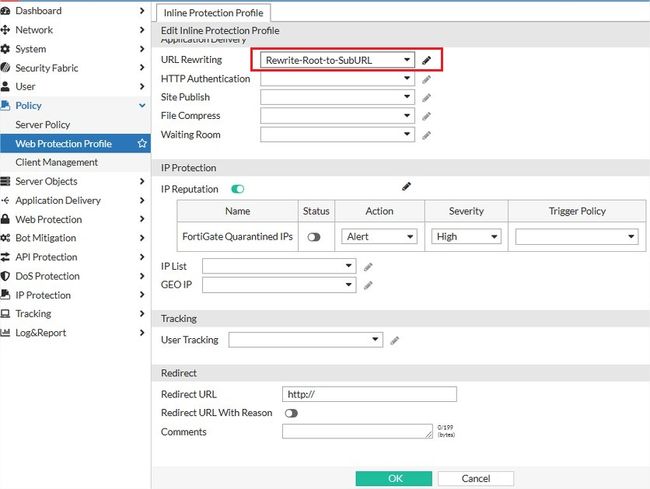Toggle IP Reputation switch off
Viewport: 650px width, 489px height.
coord(238,189)
